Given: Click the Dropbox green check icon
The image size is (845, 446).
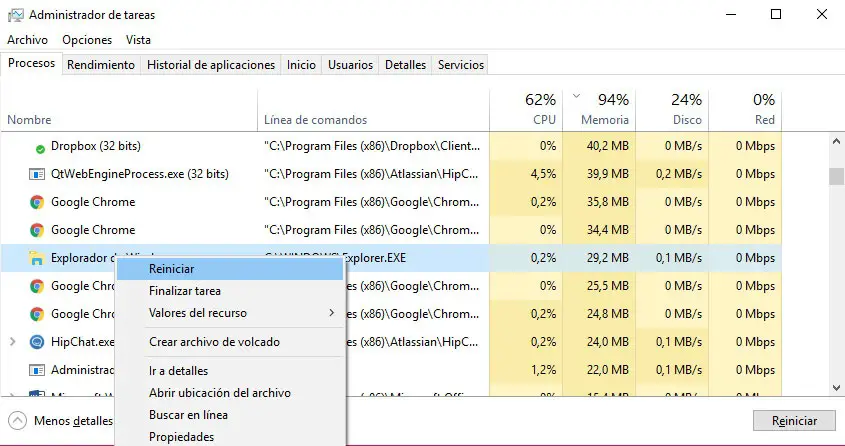Looking at the screenshot, I should pos(40,149).
